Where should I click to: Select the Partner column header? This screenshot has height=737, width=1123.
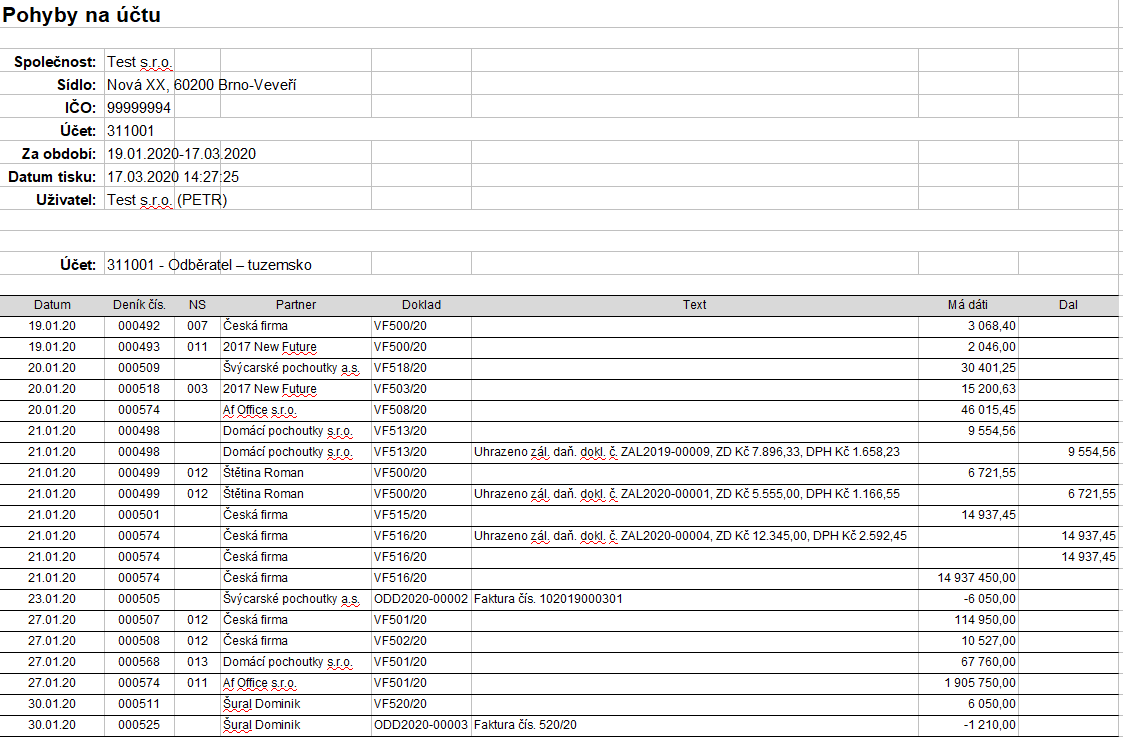click(x=296, y=305)
